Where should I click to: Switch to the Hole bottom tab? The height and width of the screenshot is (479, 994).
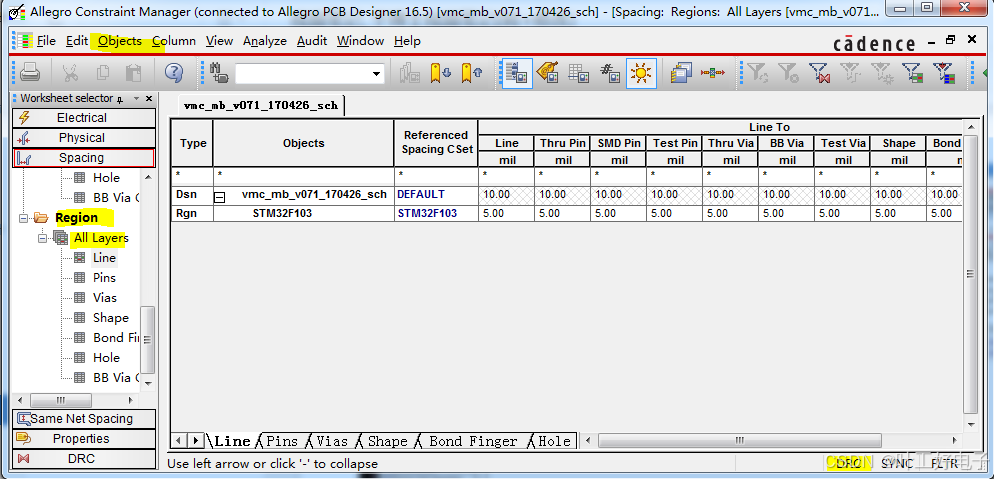click(554, 441)
